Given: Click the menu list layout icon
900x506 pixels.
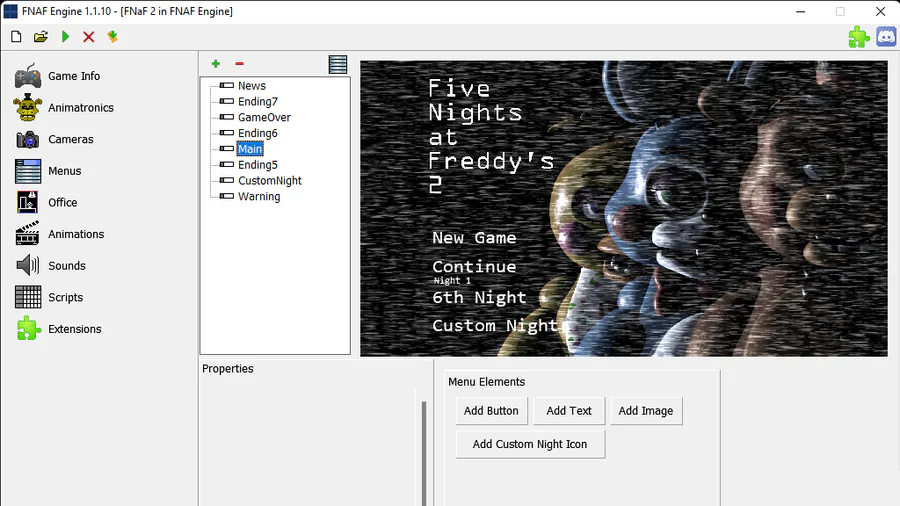Looking at the screenshot, I should click(338, 64).
